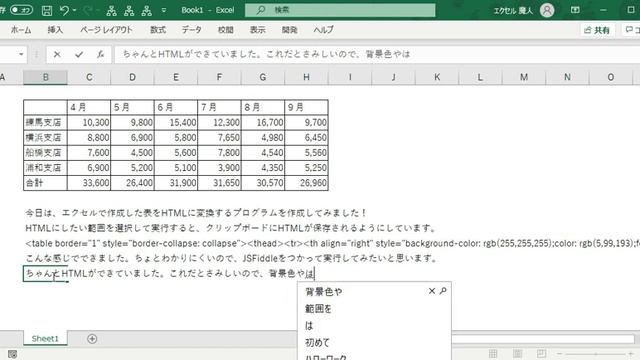This screenshot has height=360, width=640.
Task: Open the 数式 ribbon tab
Action: click(158, 30)
